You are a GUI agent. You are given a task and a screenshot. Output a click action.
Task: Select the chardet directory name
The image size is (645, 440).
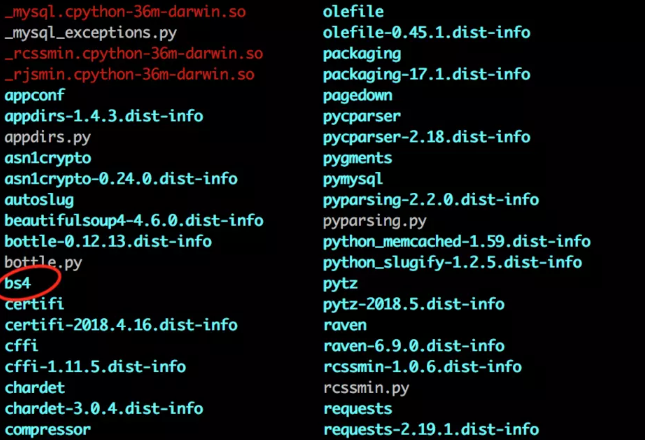pyautogui.click(x=35, y=388)
